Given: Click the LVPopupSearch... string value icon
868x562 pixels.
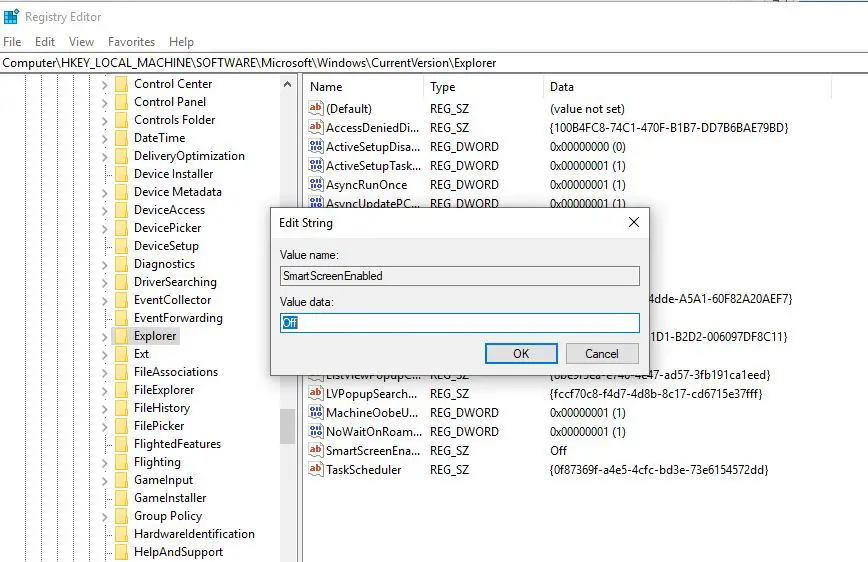Looking at the screenshot, I should [316, 393].
